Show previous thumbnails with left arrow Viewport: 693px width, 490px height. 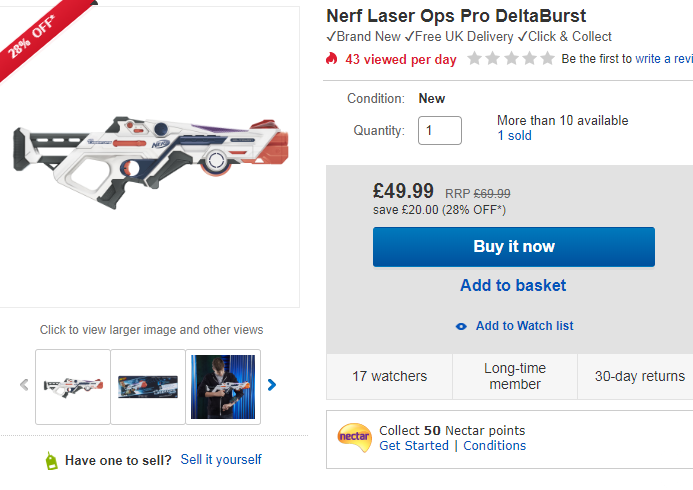point(24,385)
